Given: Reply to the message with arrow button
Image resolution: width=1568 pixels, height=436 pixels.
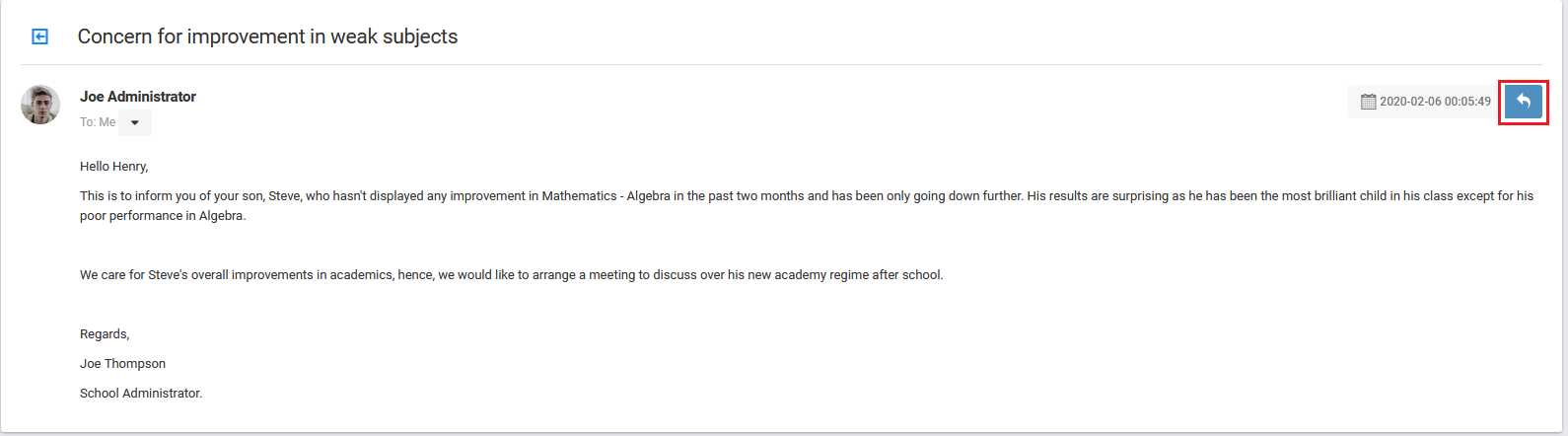Looking at the screenshot, I should tap(1524, 102).
